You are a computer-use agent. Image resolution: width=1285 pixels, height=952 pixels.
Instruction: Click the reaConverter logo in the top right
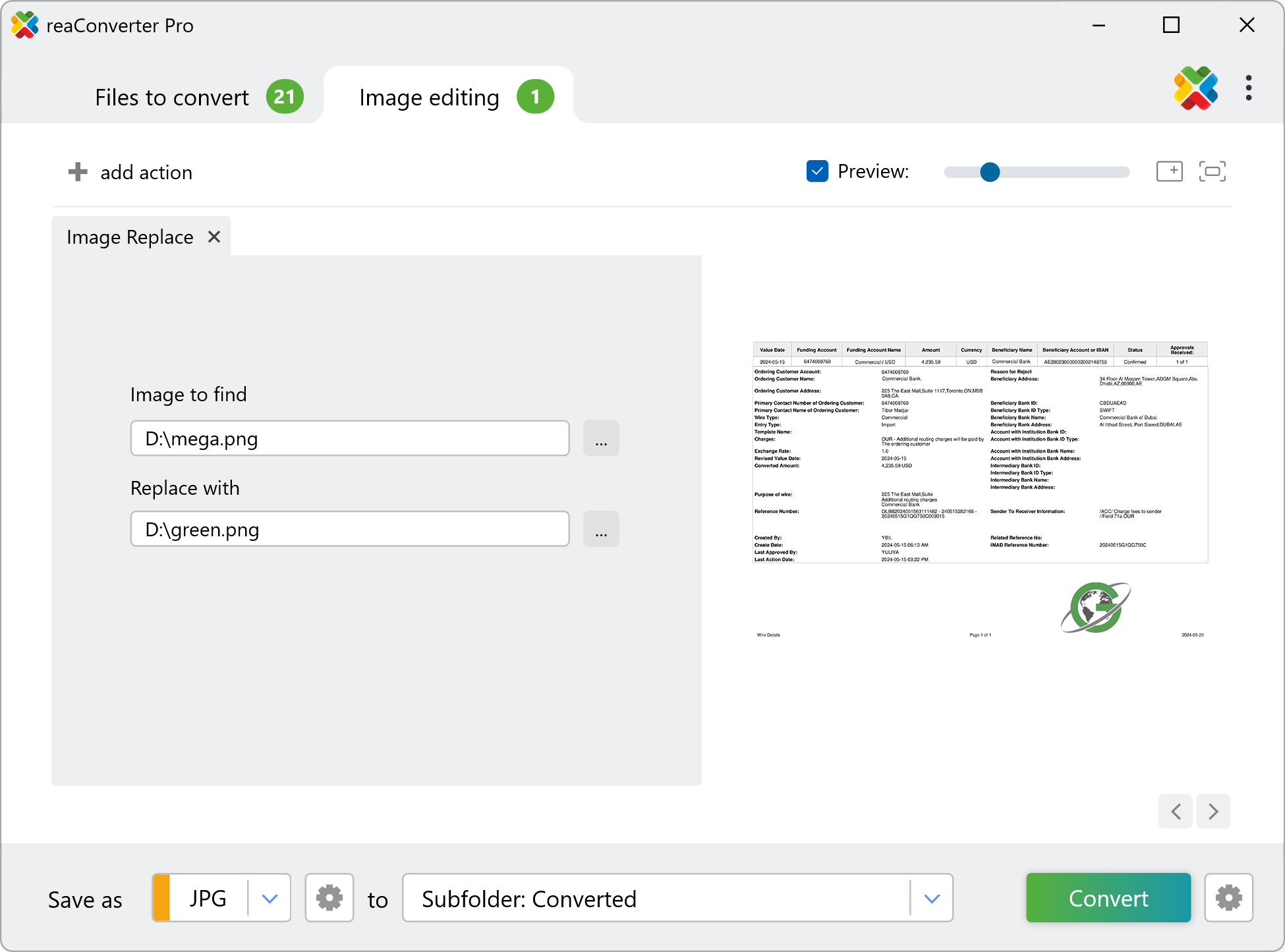click(x=1195, y=88)
